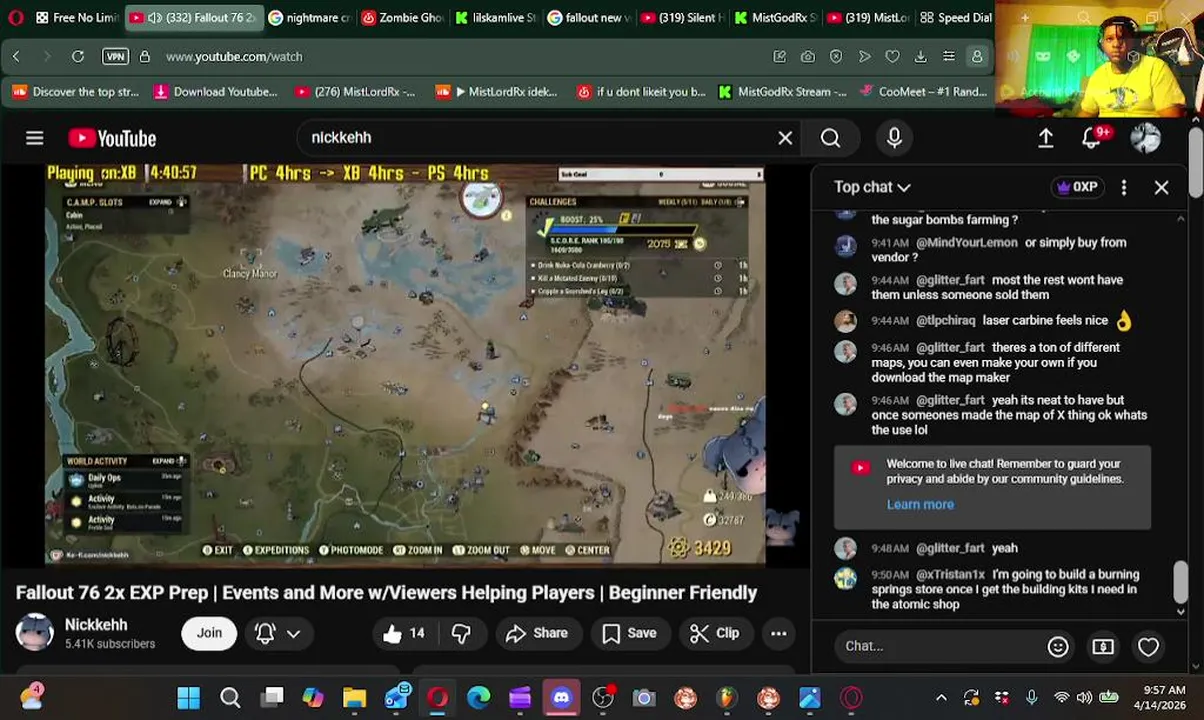The width and height of the screenshot is (1204, 720).
Task: Open Discord from the taskbar
Action: (x=561, y=698)
